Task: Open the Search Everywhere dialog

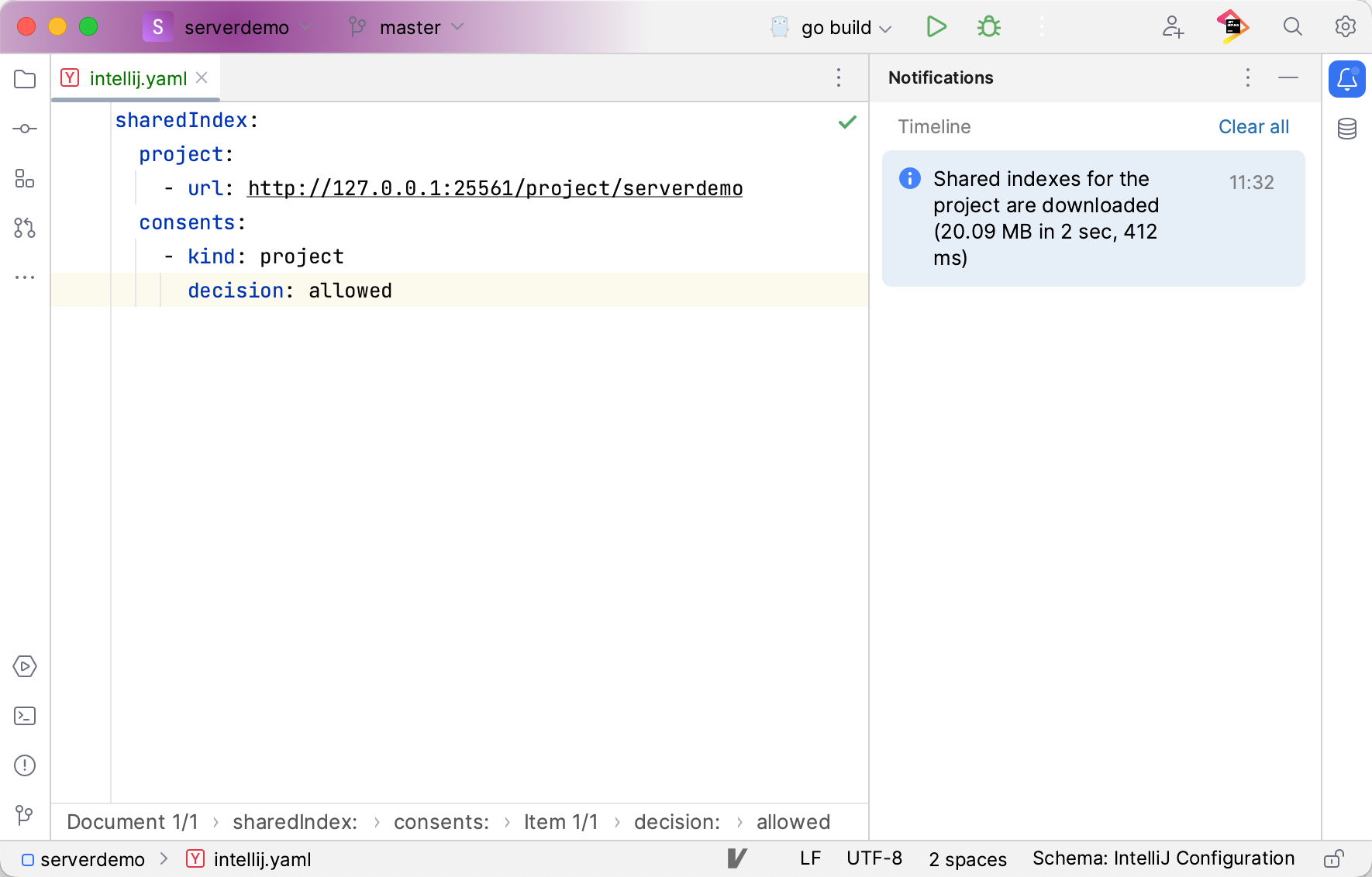Action: point(1292,26)
